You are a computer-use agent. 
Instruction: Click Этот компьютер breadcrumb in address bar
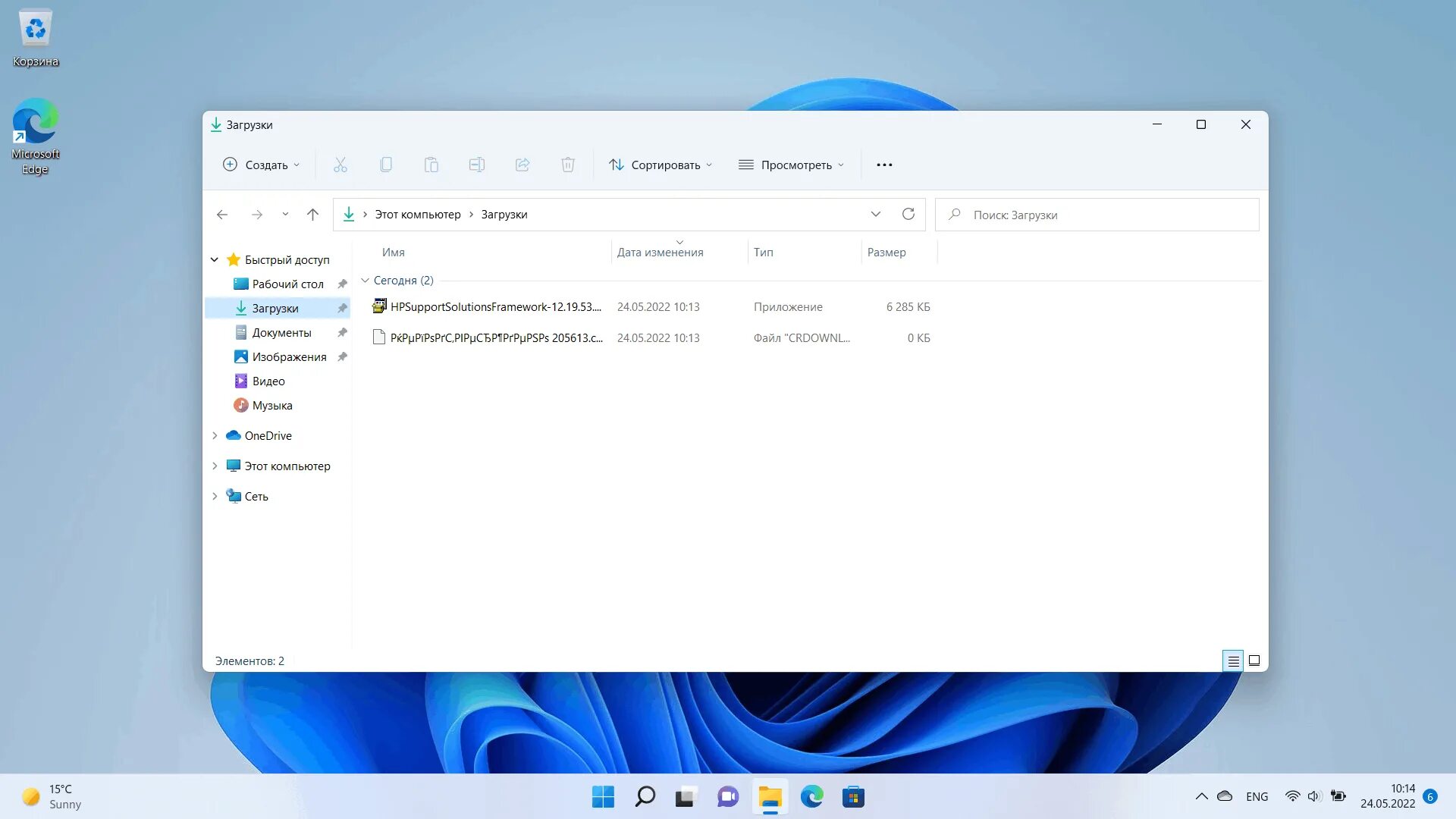[x=418, y=215]
